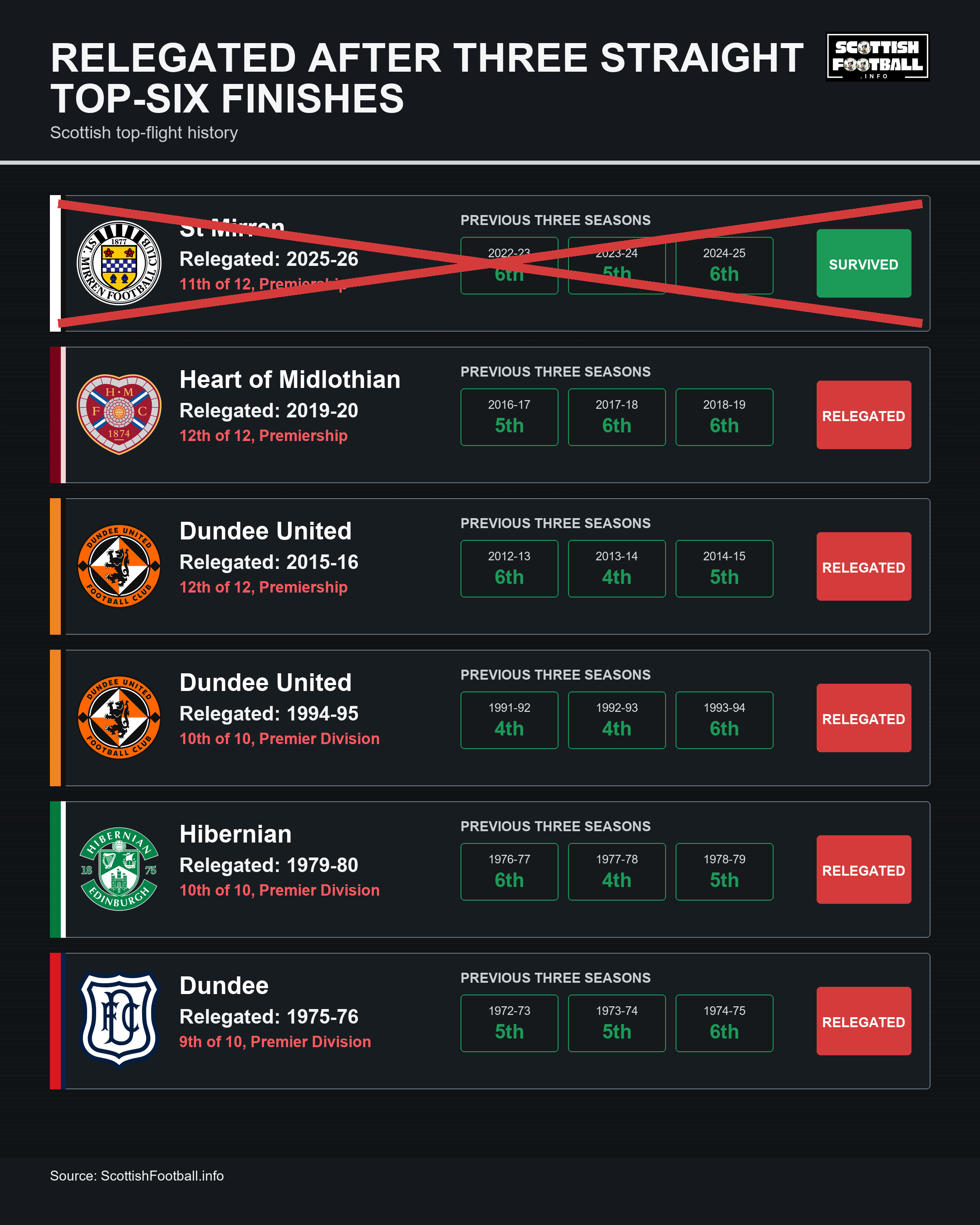Image resolution: width=980 pixels, height=1225 pixels.
Task: Click the Dundee FC shield crest
Action: click(119, 1020)
